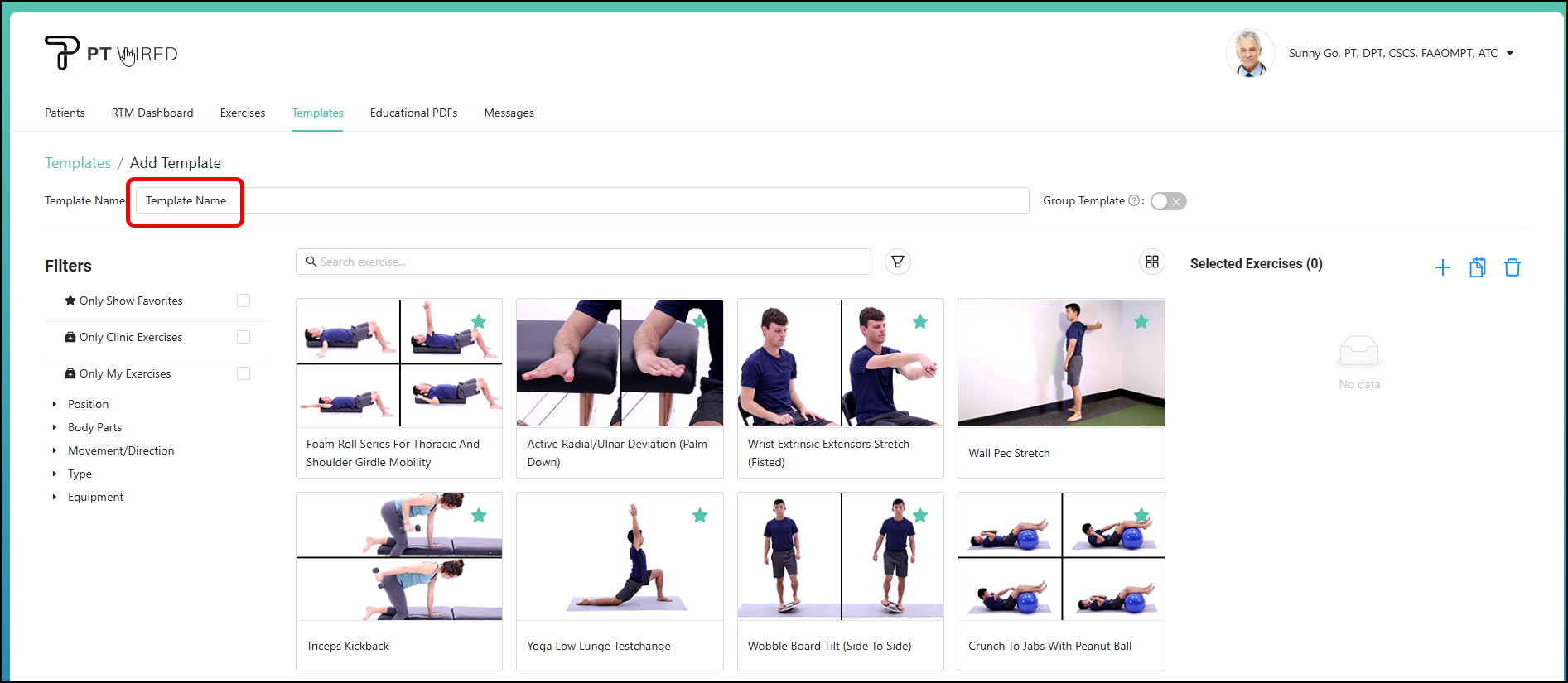Check the Only My Exercises checkbox
The height and width of the screenshot is (683, 1568).
tap(244, 373)
